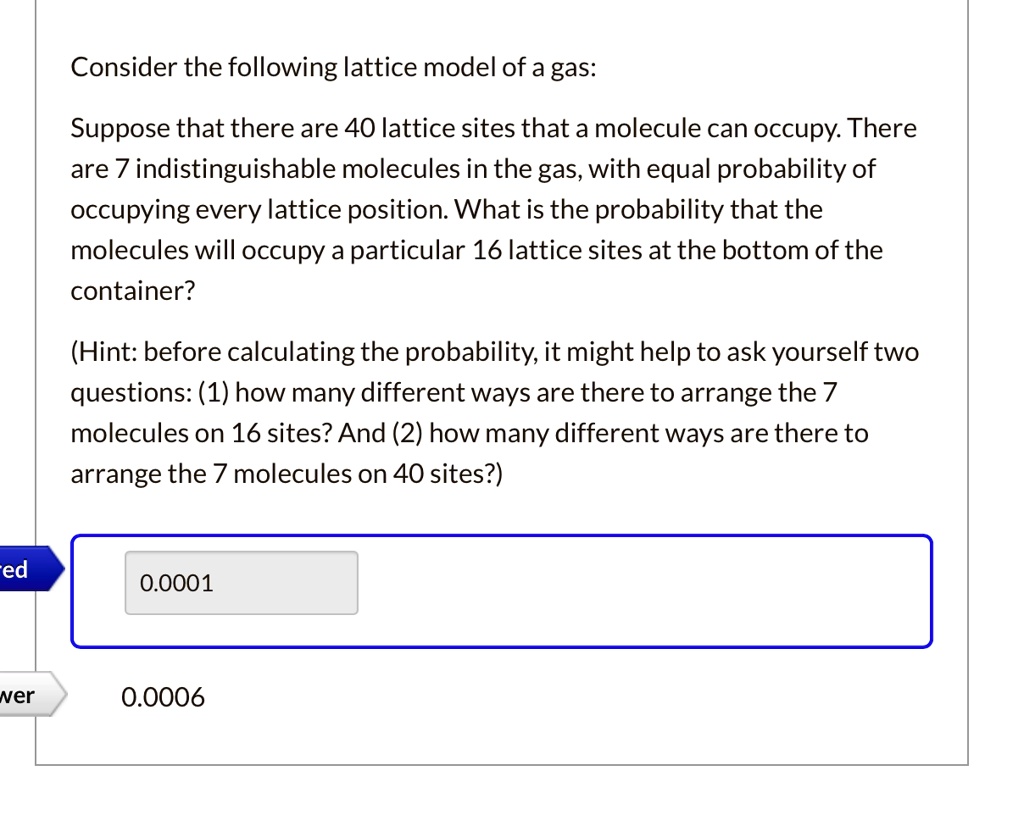Image resolution: width=1024 pixels, height=815 pixels.
Task: Click heading 'Consider the following lattice model'
Action: coord(333,68)
